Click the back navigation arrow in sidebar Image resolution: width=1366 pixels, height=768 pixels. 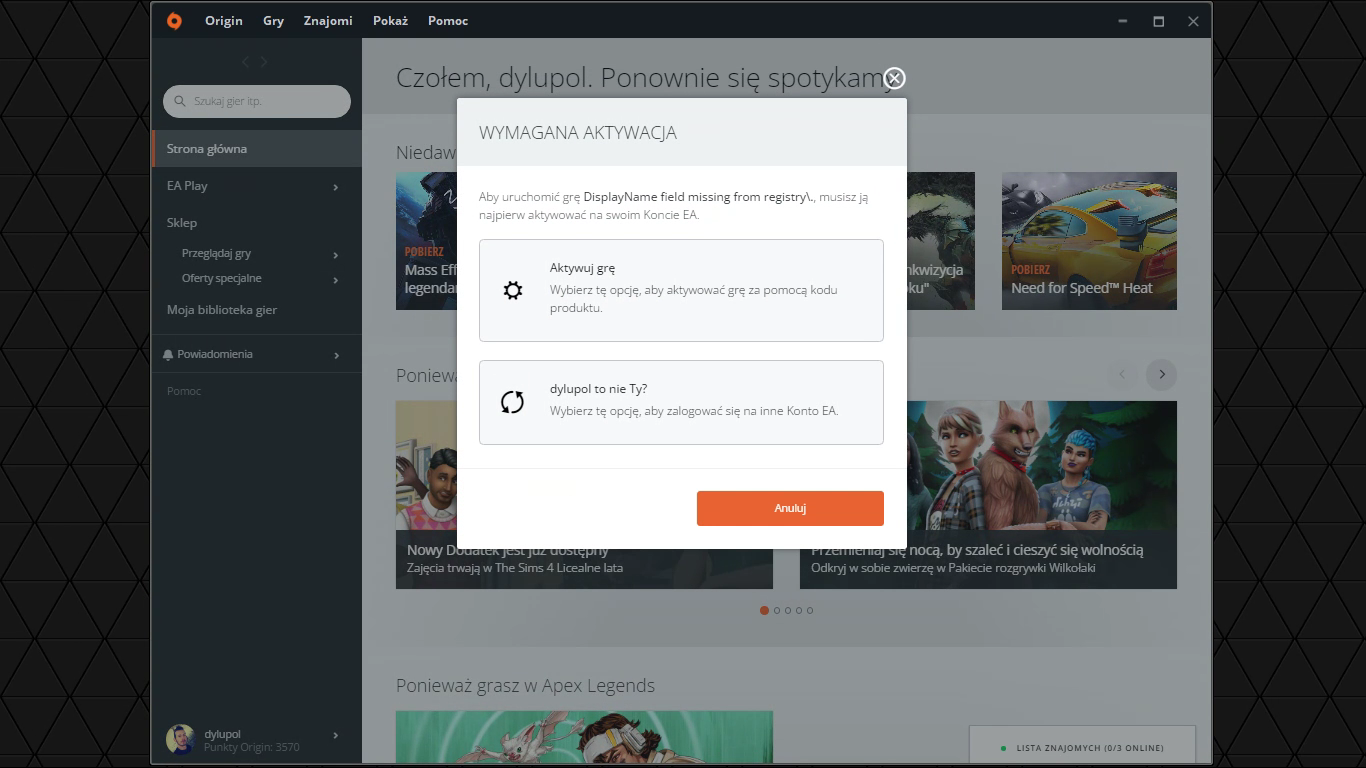(x=246, y=62)
